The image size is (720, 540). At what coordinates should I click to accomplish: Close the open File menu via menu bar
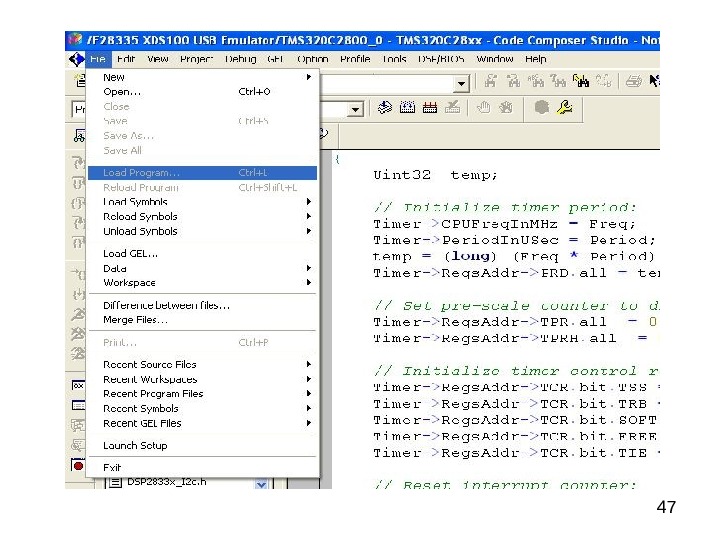[x=98, y=59]
